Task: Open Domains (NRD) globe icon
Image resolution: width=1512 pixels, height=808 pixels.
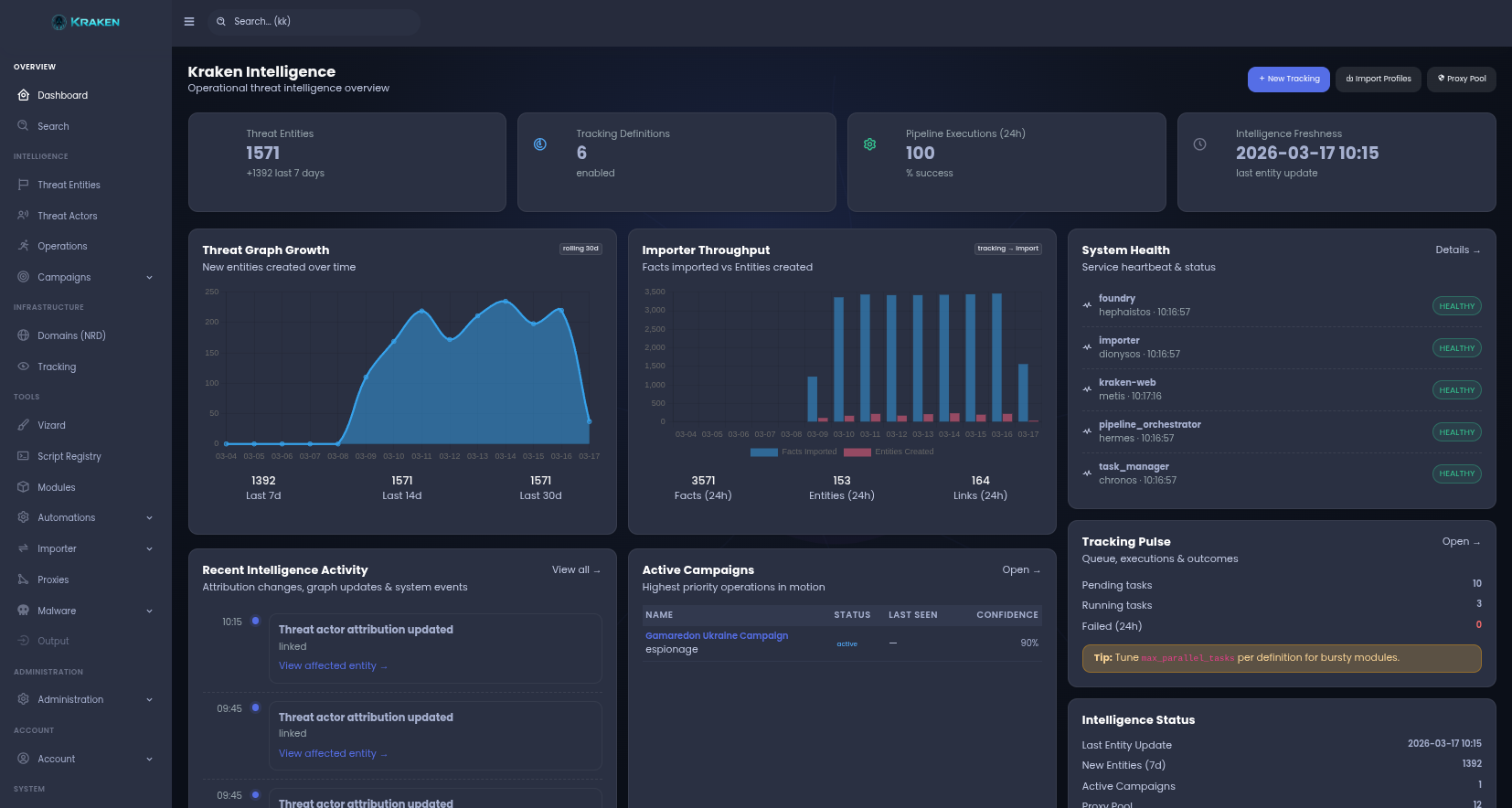Action: pyautogui.click(x=24, y=335)
